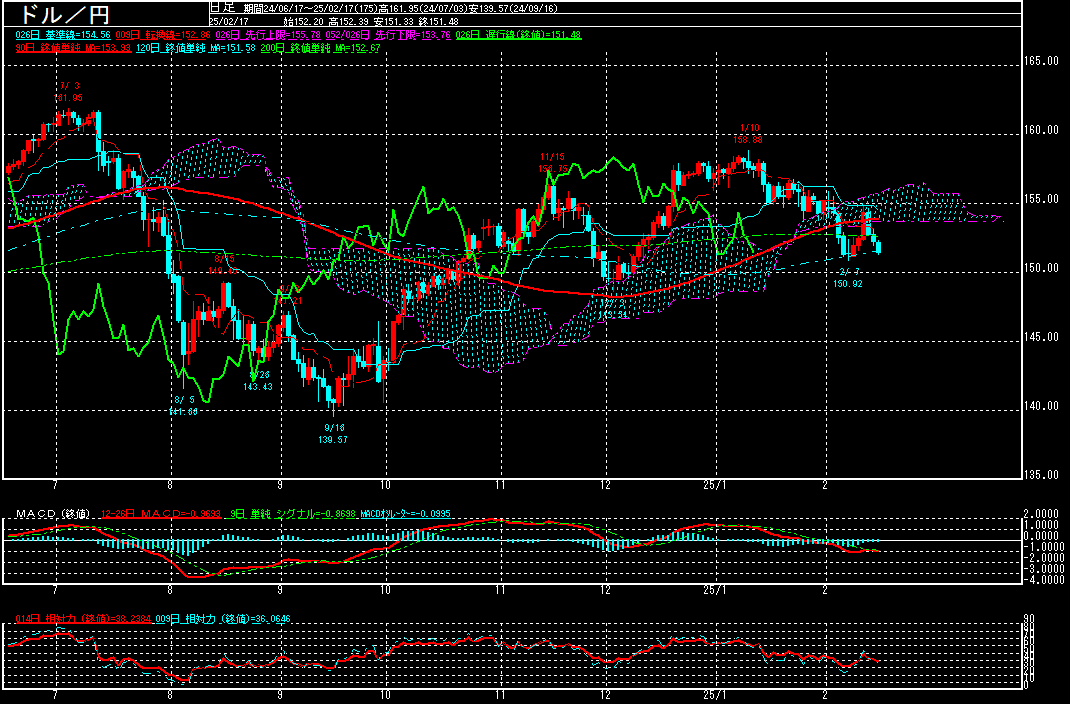Click the 145.00 price axis label

point(1042,337)
